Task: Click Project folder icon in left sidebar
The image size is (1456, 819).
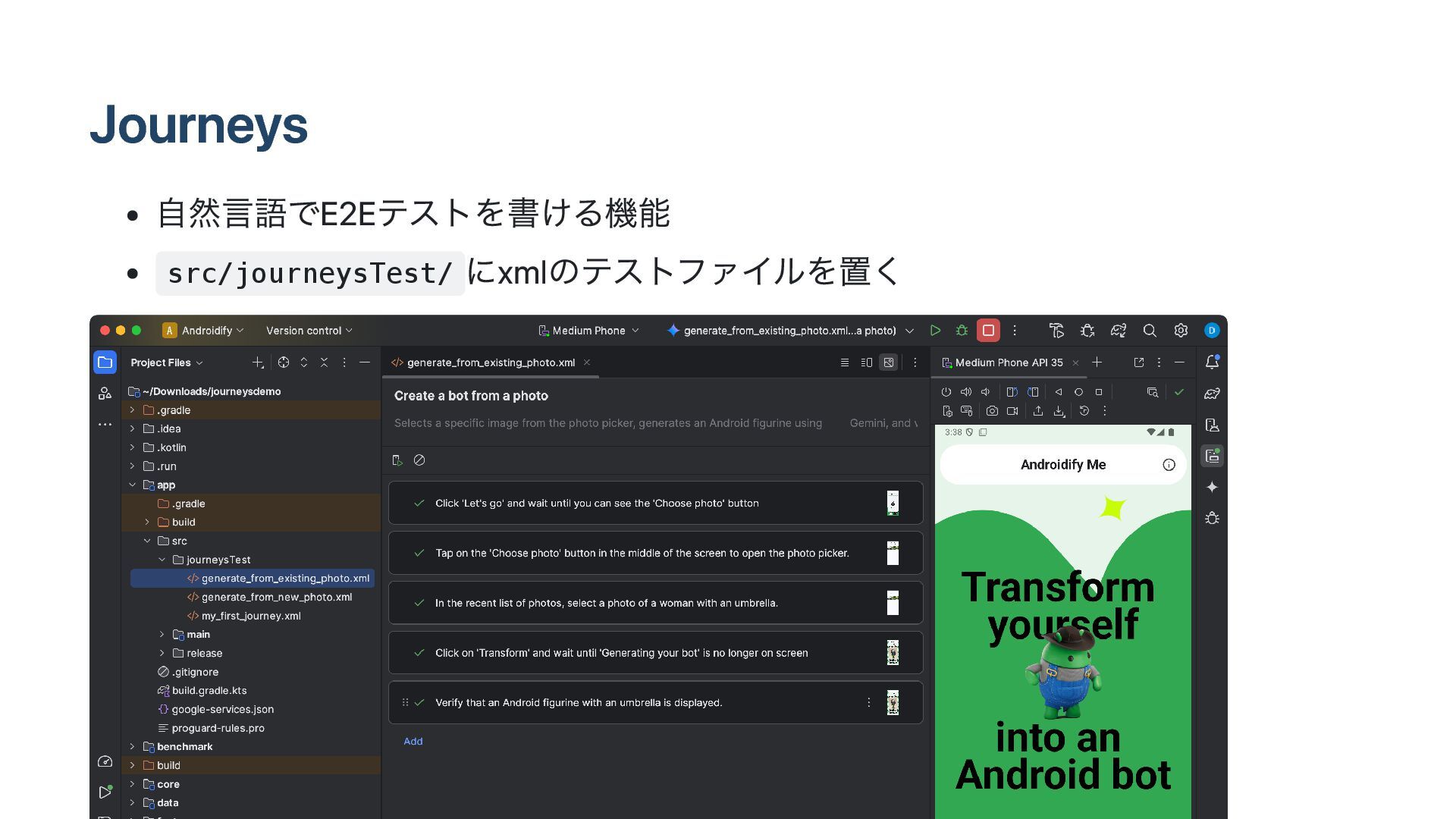Action: 105,362
